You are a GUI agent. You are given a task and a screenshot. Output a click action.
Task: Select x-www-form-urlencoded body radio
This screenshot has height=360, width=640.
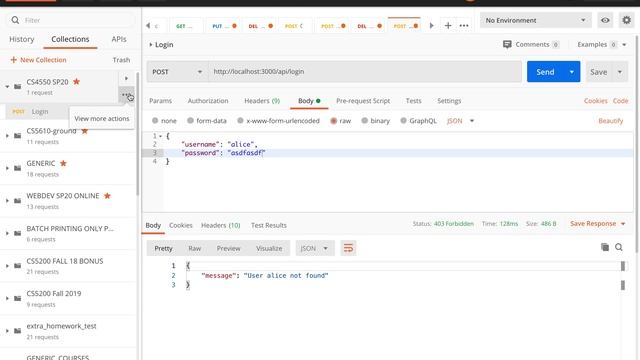[240, 121]
